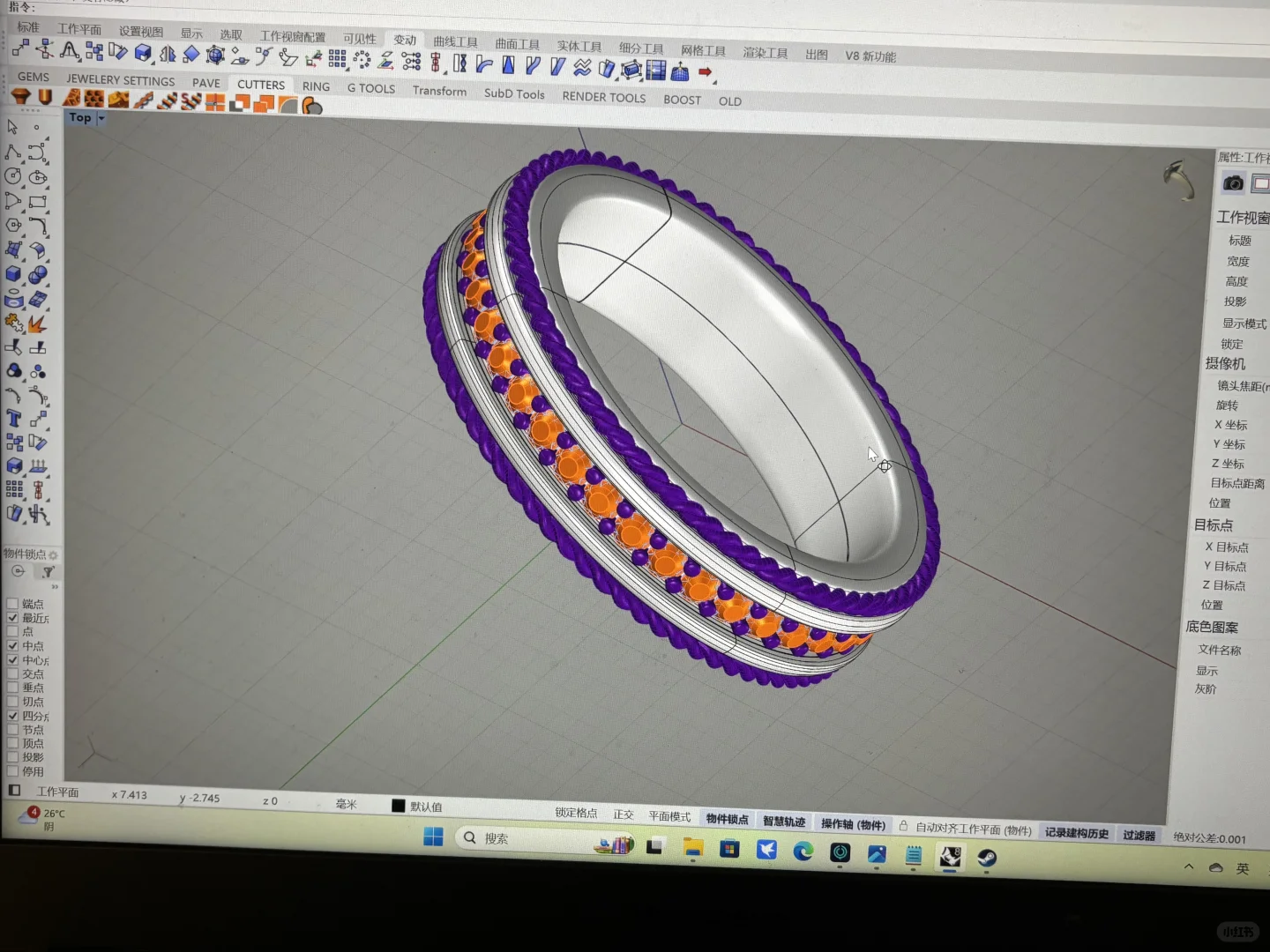
Task: Toggle 智慧轨迹 SmartTrack in status bar
Action: point(784,822)
